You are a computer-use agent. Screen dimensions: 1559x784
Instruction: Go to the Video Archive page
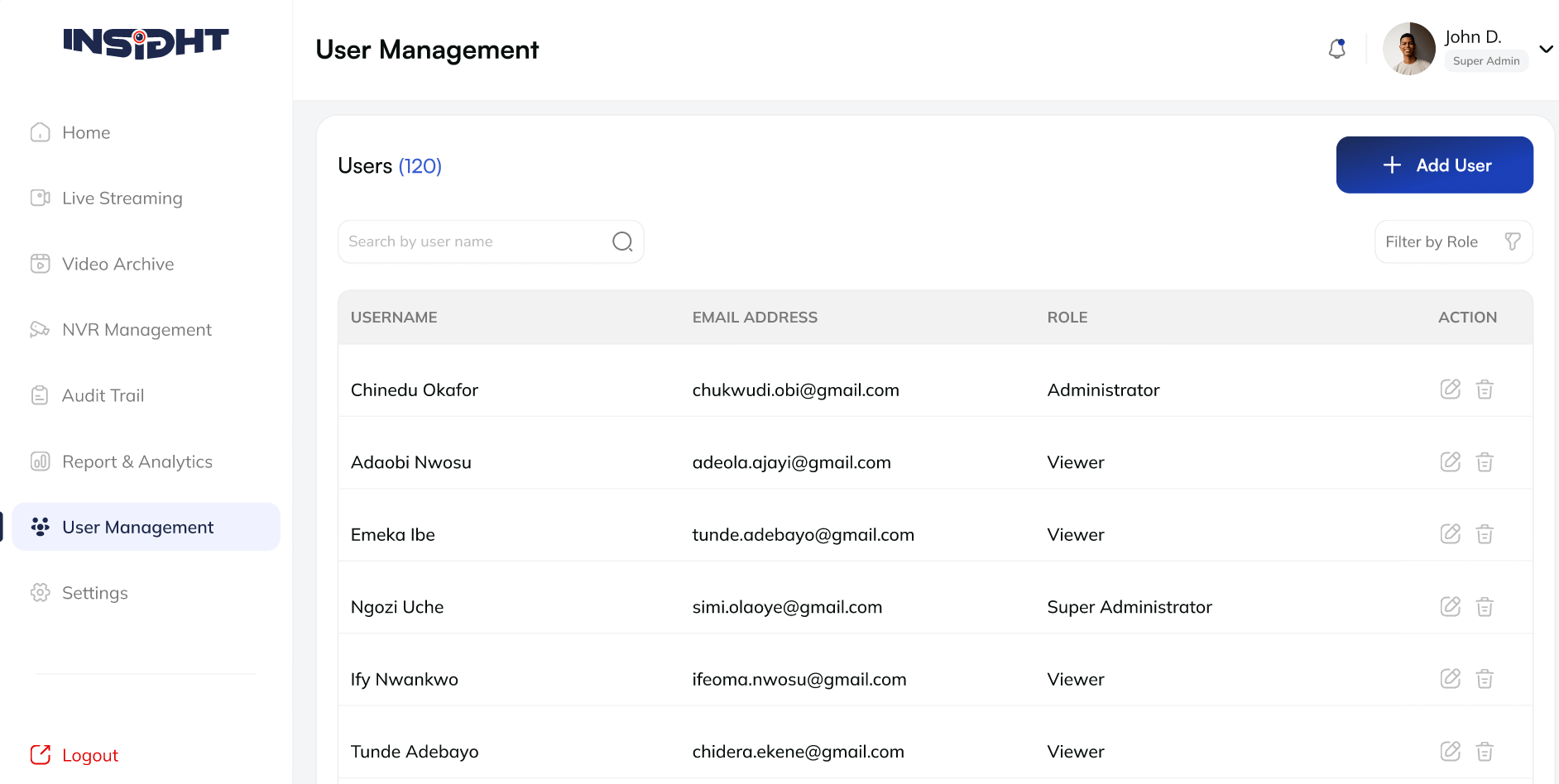click(118, 264)
